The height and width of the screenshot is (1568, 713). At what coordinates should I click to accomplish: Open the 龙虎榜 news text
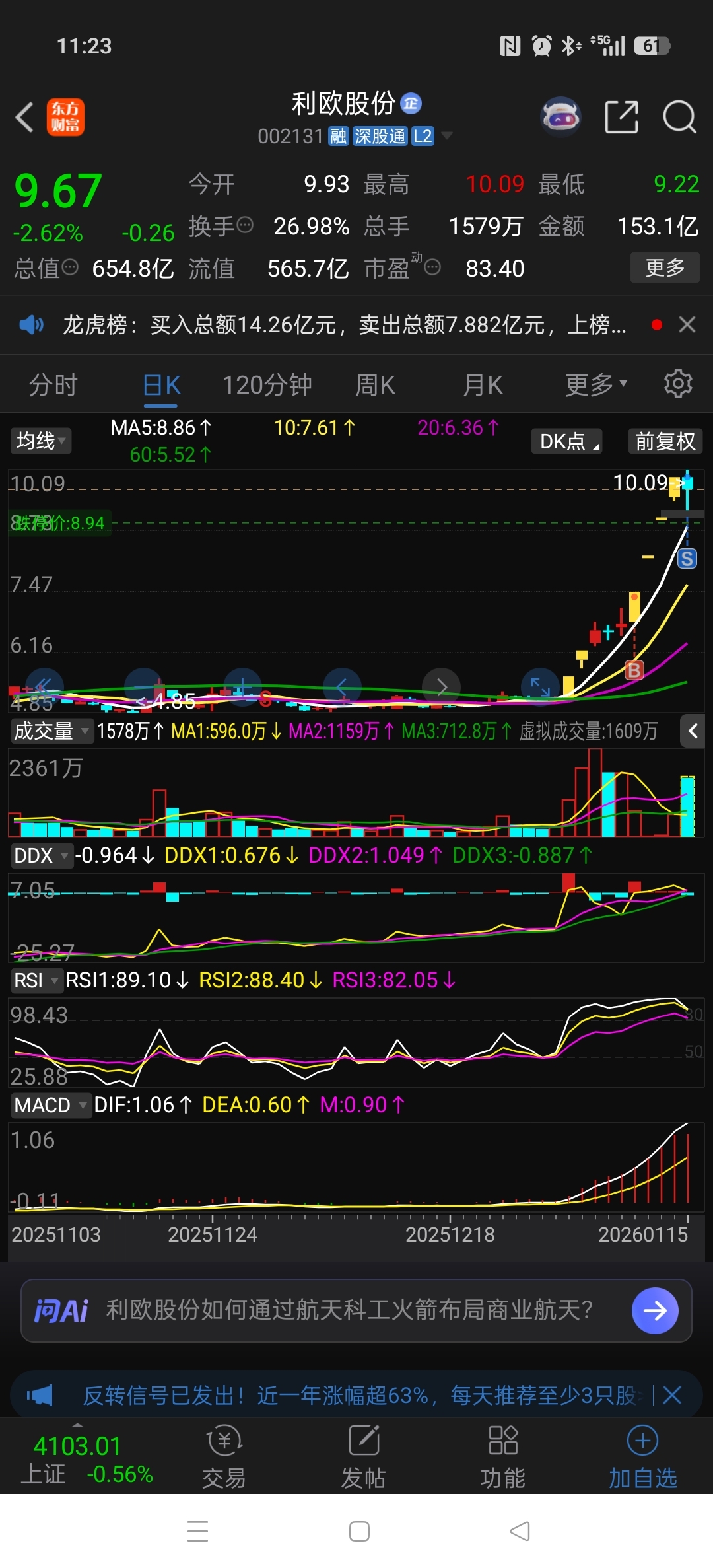pos(345,324)
